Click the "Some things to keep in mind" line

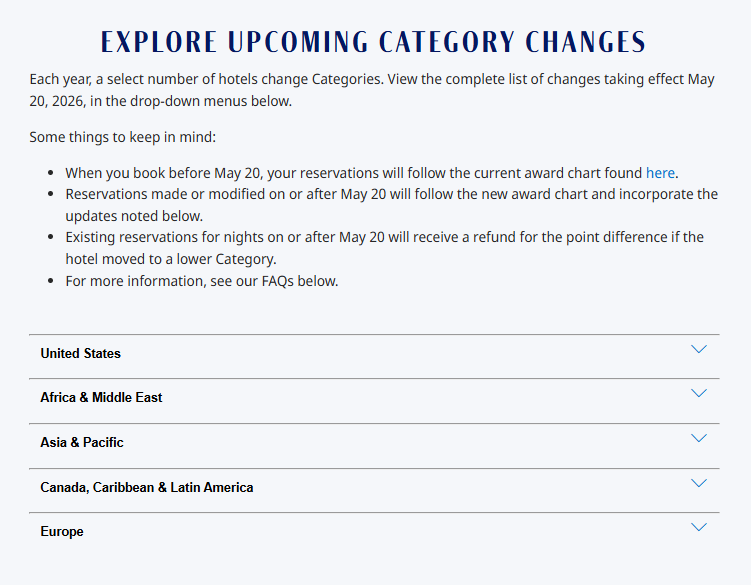coord(123,137)
